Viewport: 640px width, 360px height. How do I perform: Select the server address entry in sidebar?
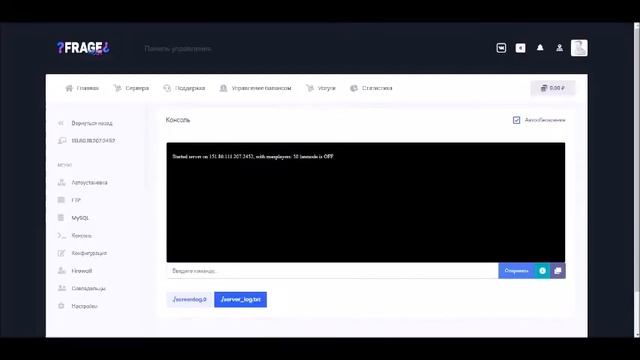(x=87, y=141)
